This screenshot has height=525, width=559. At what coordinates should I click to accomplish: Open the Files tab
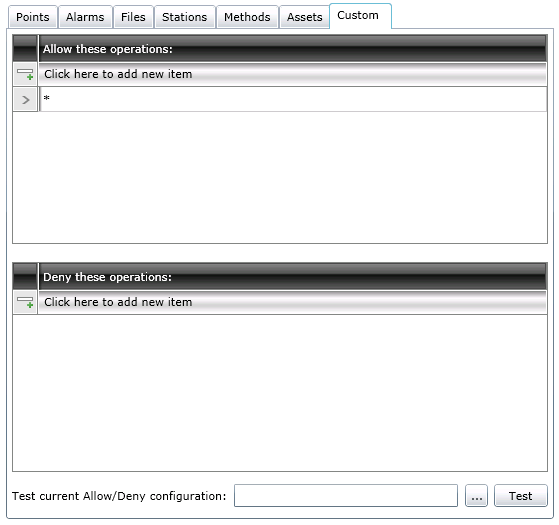133,17
